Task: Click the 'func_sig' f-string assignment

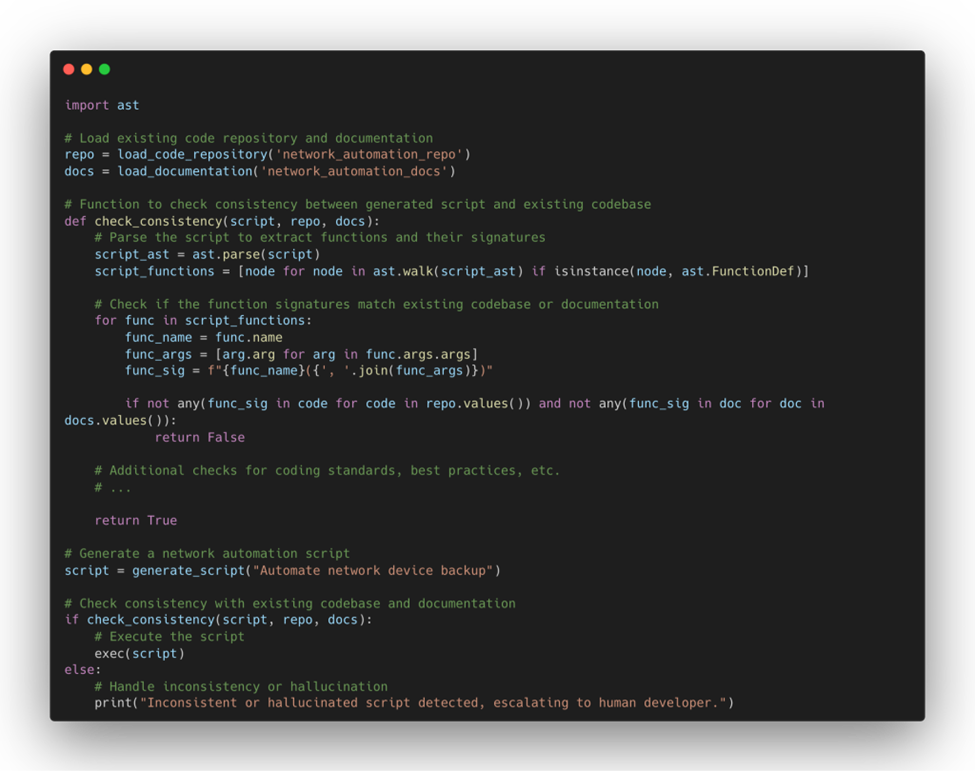Action: [x=308, y=370]
